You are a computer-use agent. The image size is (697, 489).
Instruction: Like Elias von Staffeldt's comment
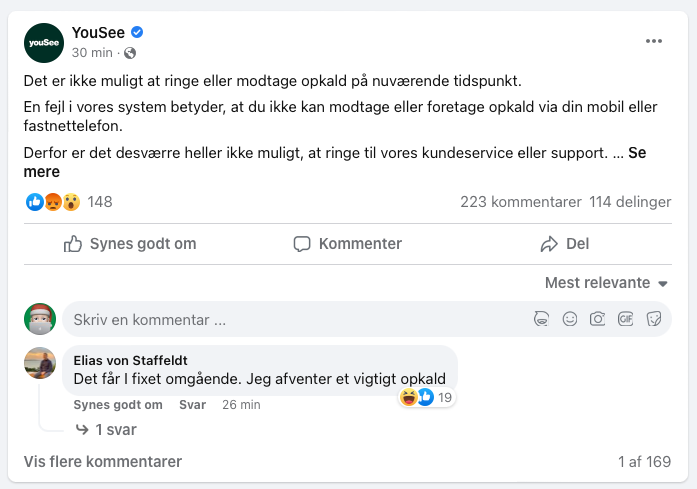point(118,405)
